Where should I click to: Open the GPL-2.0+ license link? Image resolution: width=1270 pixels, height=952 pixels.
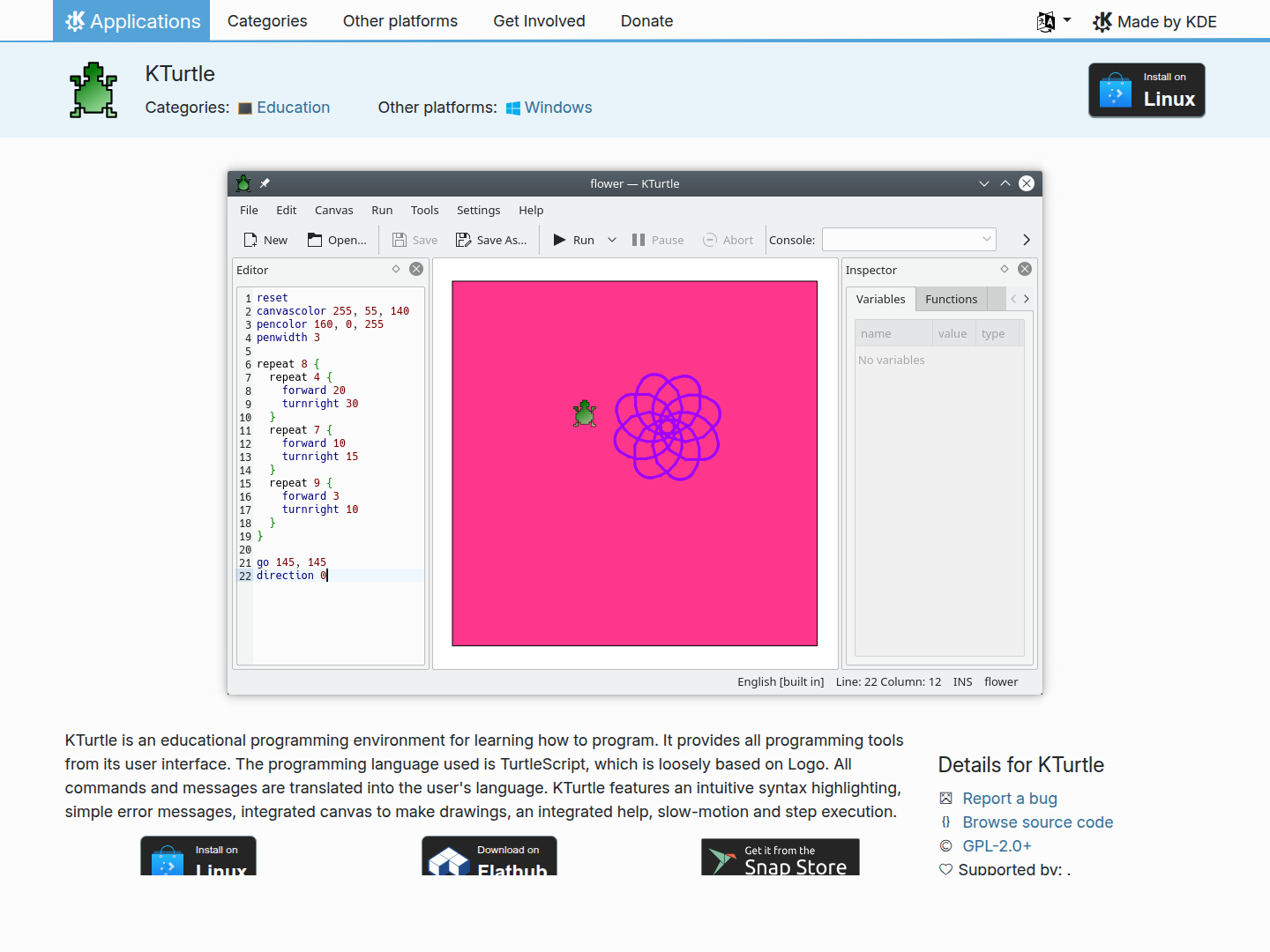997,845
